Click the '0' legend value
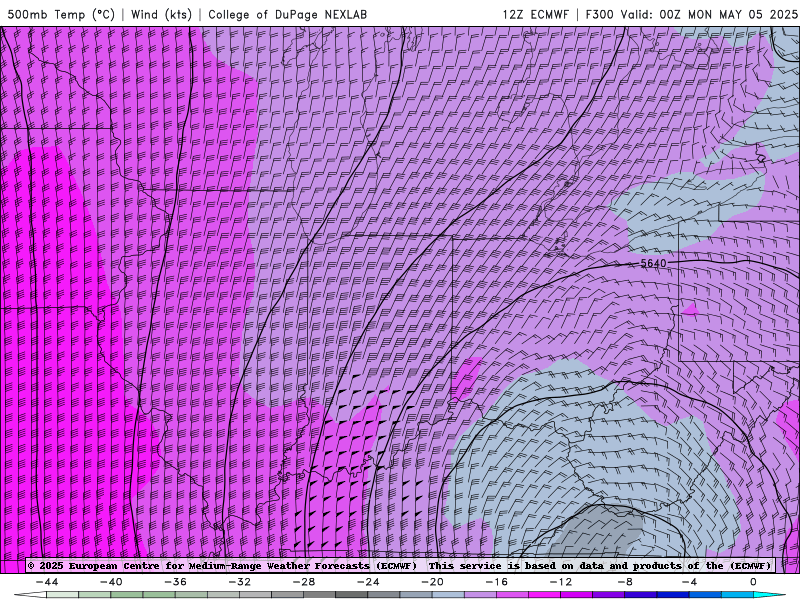The height and width of the screenshot is (600, 800). [x=754, y=582]
